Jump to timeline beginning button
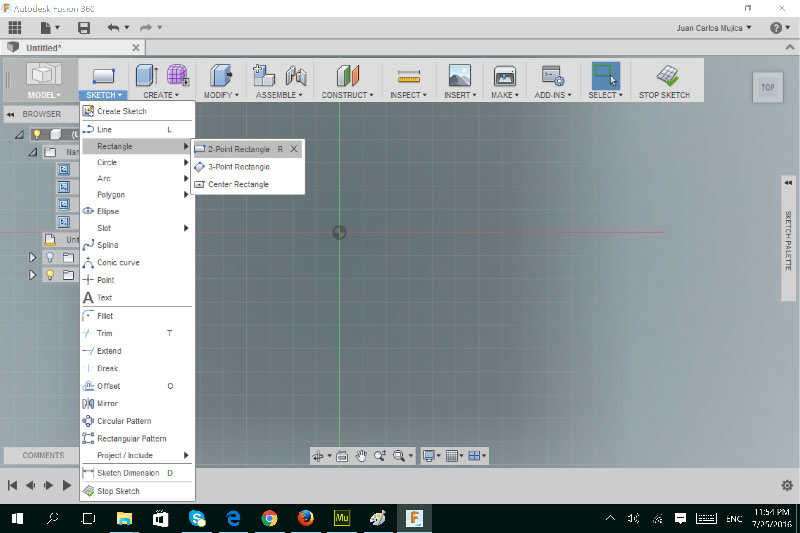 pyautogui.click(x=12, y=485)
